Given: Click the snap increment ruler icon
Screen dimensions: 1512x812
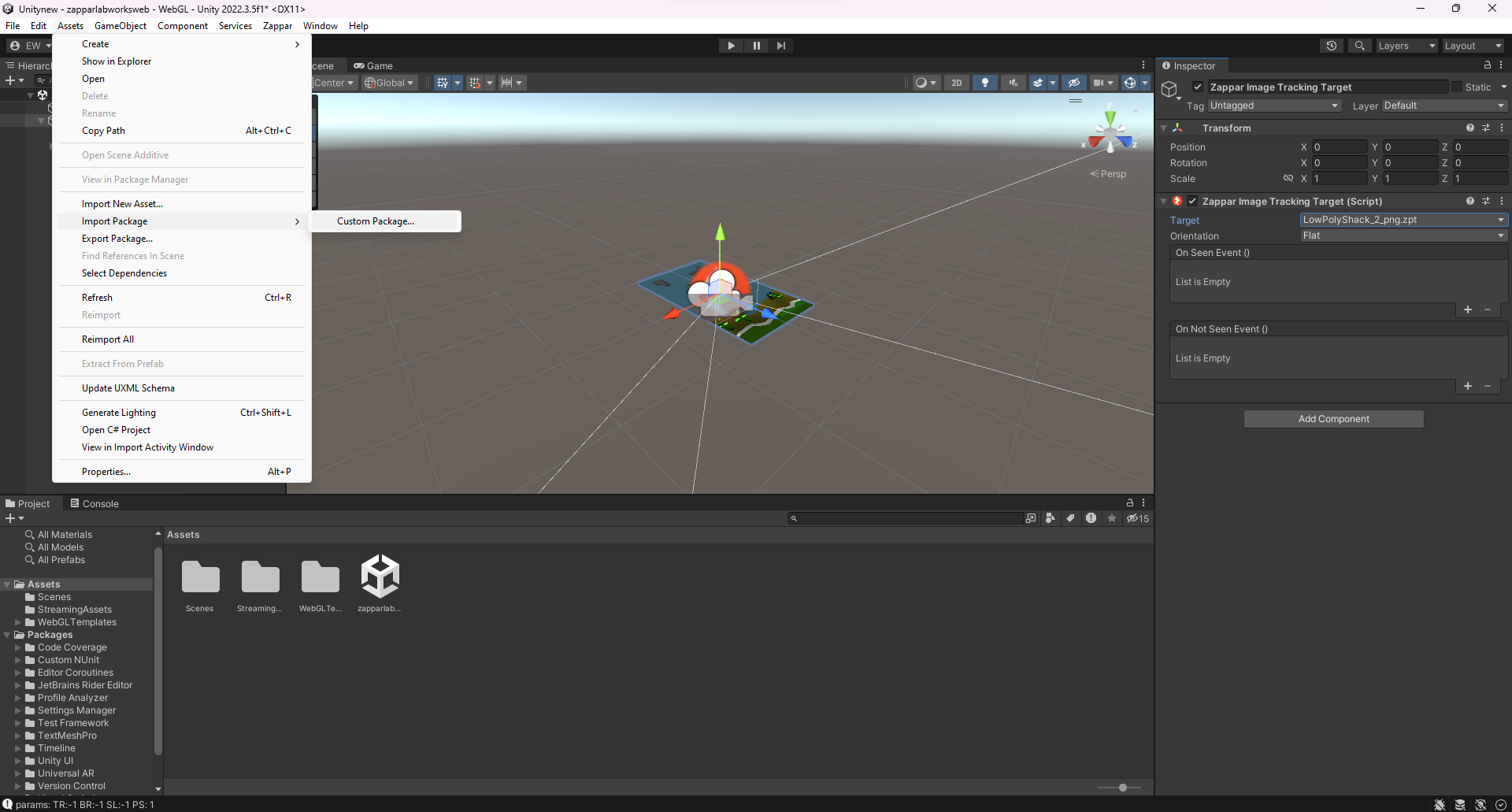Looking at the screenshot, I should point(506,83).
